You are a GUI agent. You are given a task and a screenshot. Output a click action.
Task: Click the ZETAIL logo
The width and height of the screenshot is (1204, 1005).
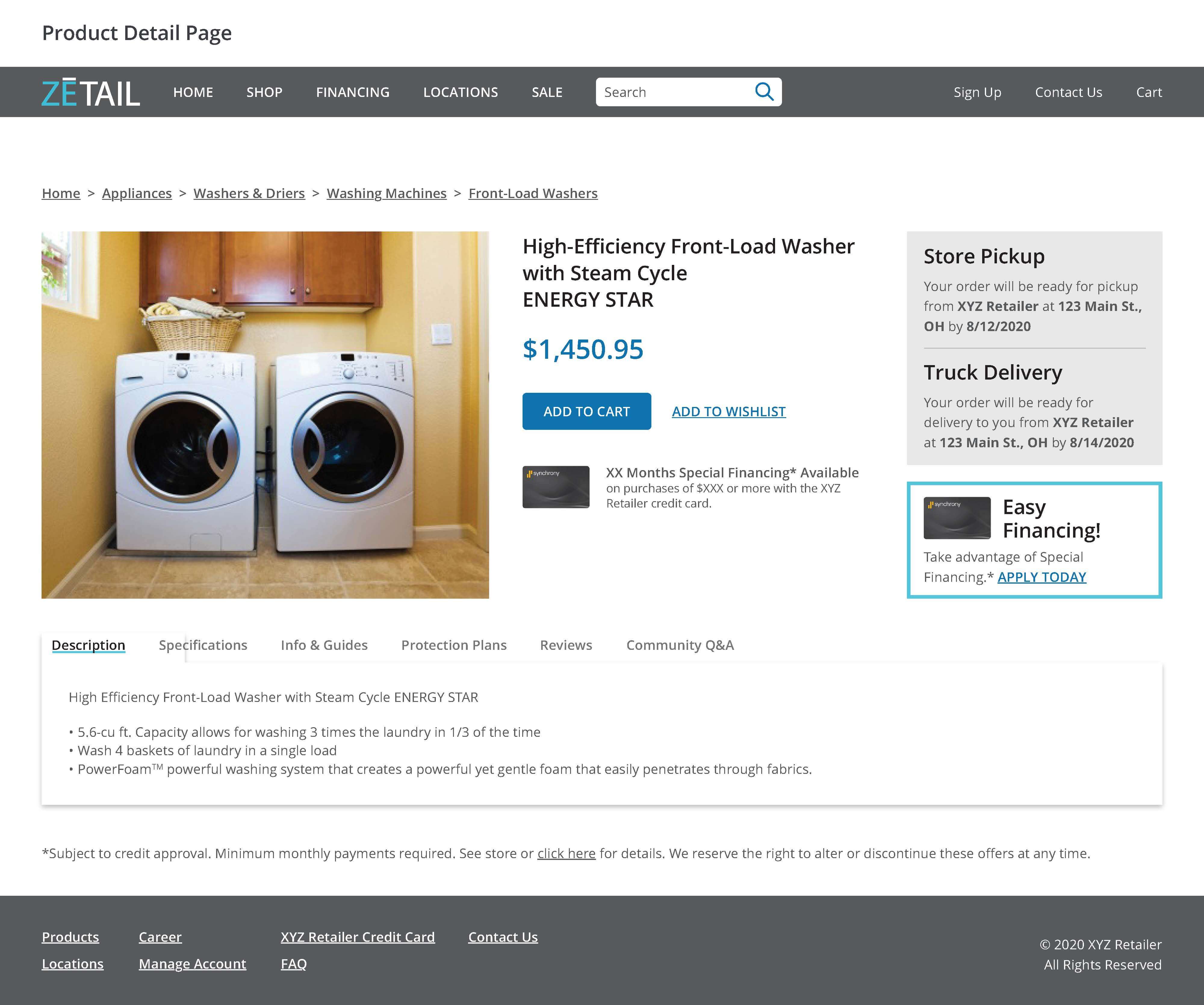[x=91, y=93]
